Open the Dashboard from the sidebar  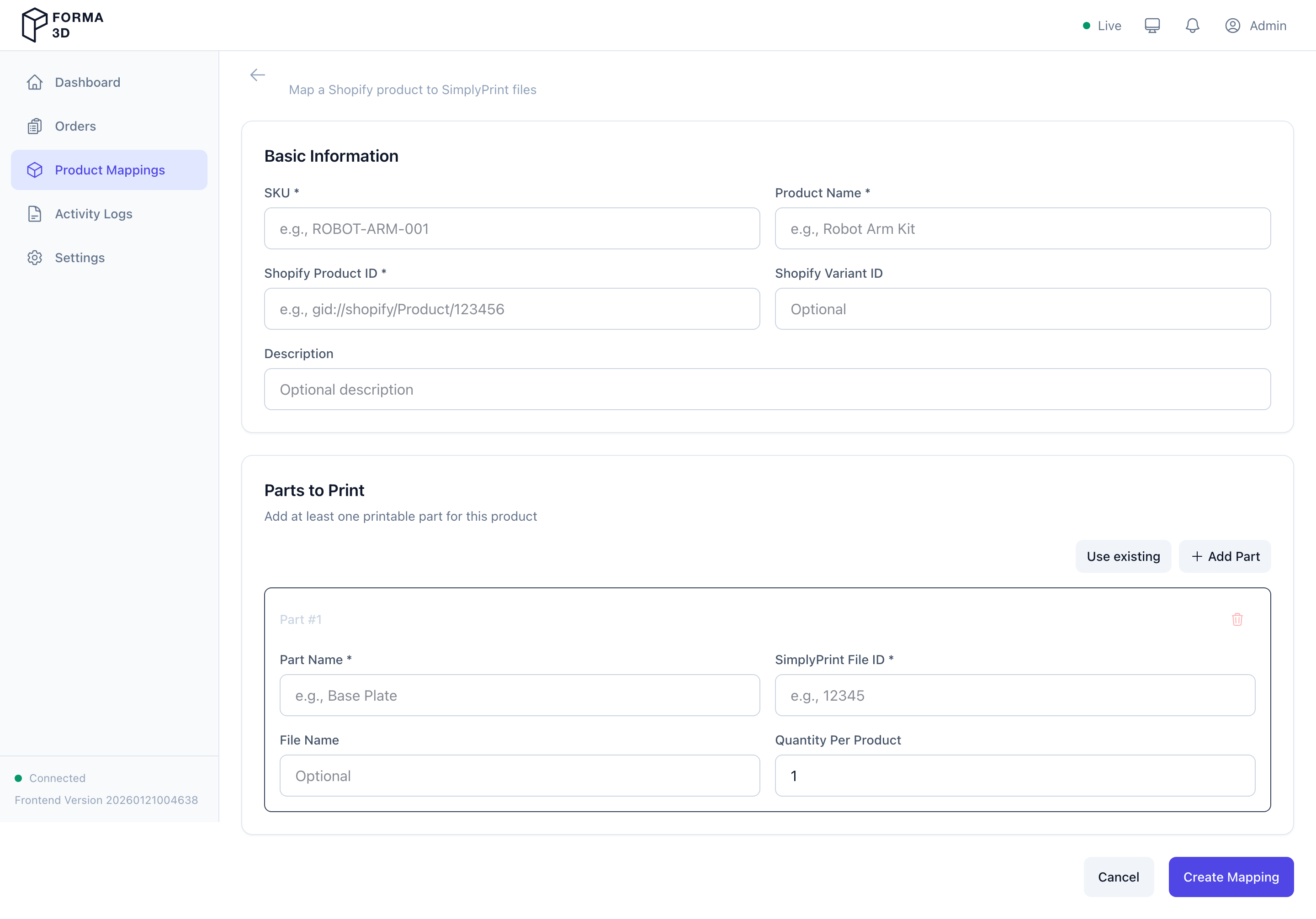tap(87, 82)
